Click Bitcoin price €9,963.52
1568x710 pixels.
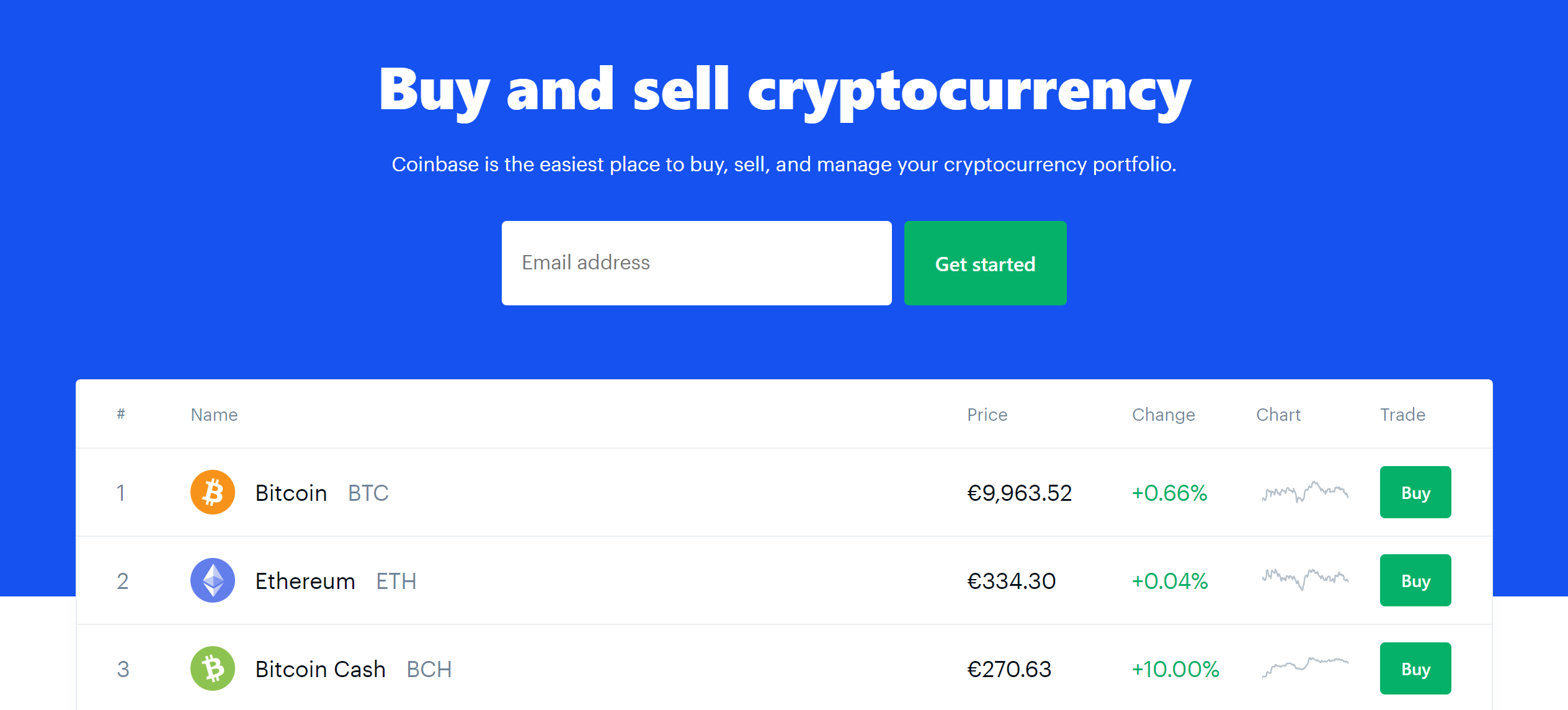coord(1019,493)
